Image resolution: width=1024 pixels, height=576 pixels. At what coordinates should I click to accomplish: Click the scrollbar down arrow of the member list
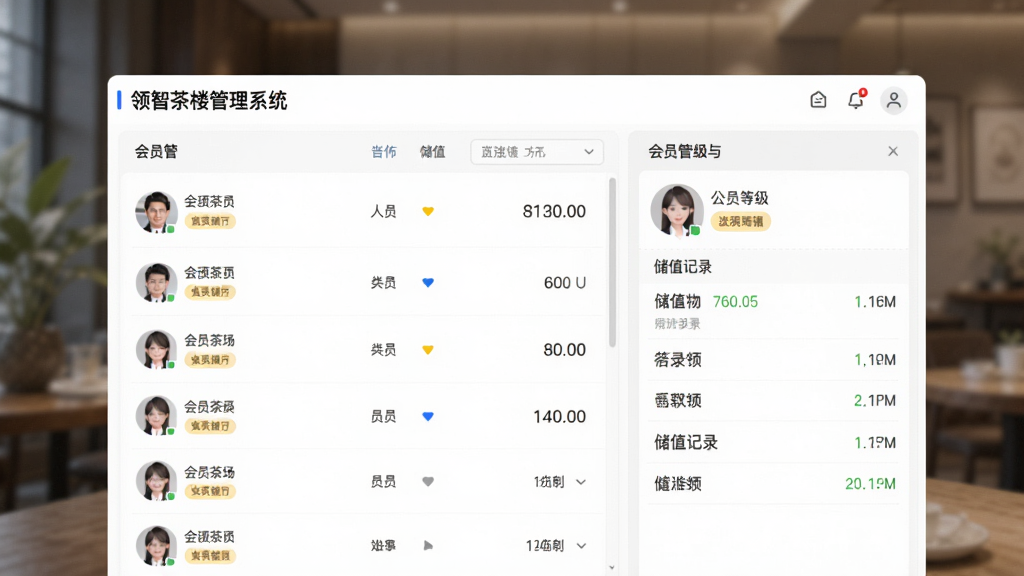[x=612, y=568]
